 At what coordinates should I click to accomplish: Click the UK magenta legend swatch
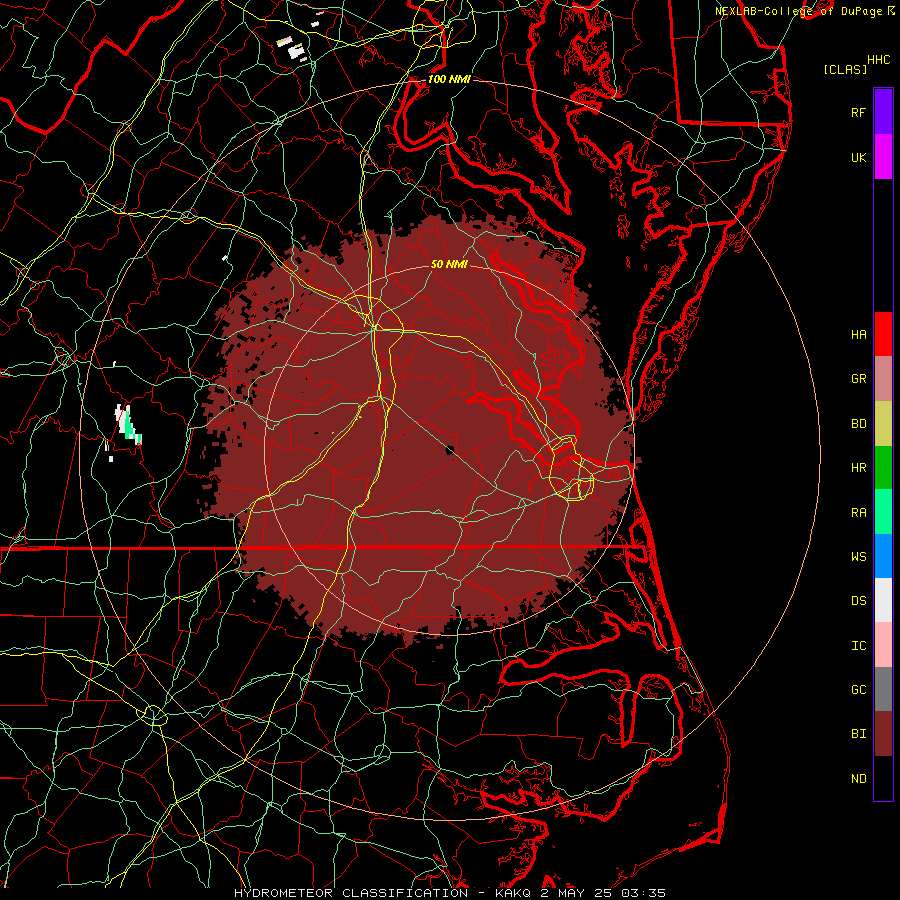pyautogui.click(x=883, y=157)
